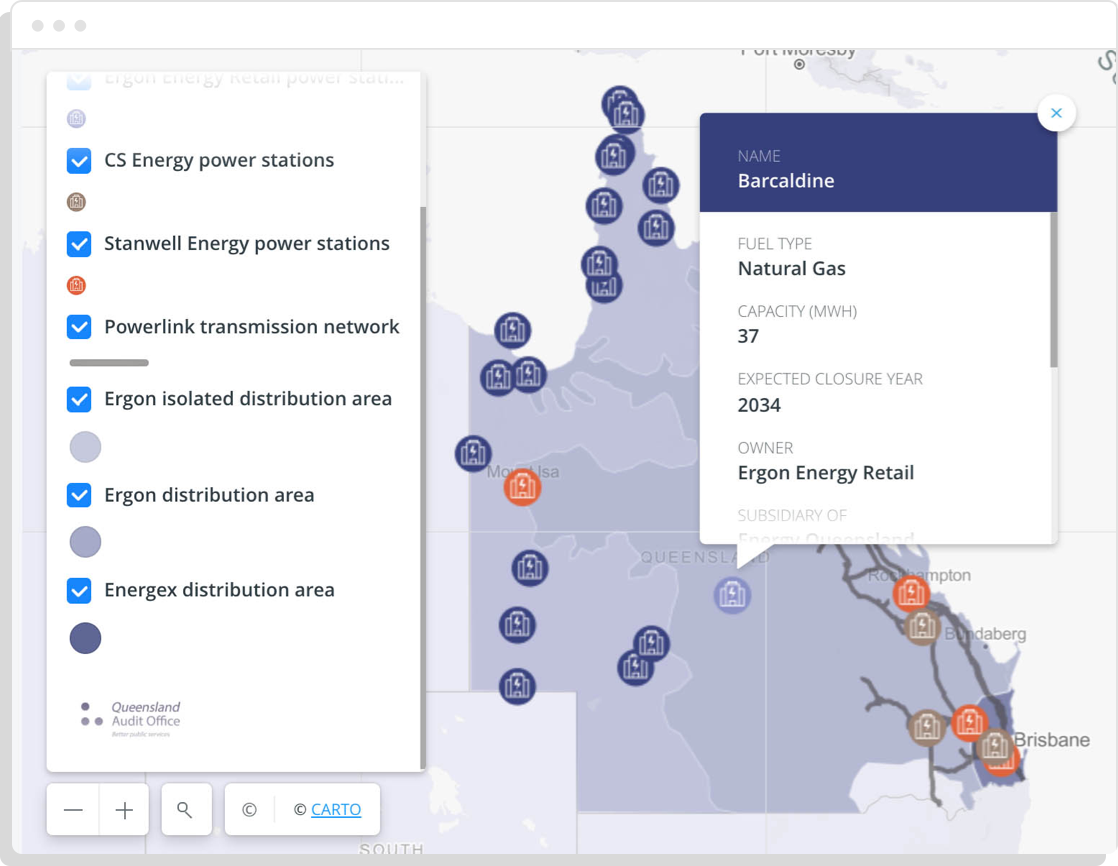Viewport: 1118px width, 866px height.
Task: Uncheck Ergon distribution area checkbox
Action: [x=79, y=495]
